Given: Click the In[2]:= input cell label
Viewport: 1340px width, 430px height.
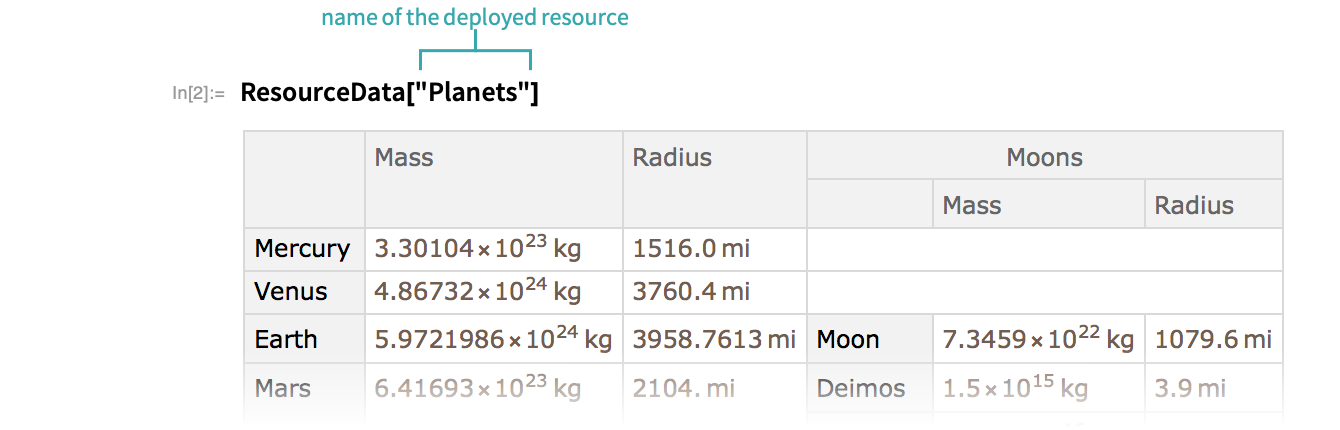Looking at the screenshot, I should tap(199, 94).
